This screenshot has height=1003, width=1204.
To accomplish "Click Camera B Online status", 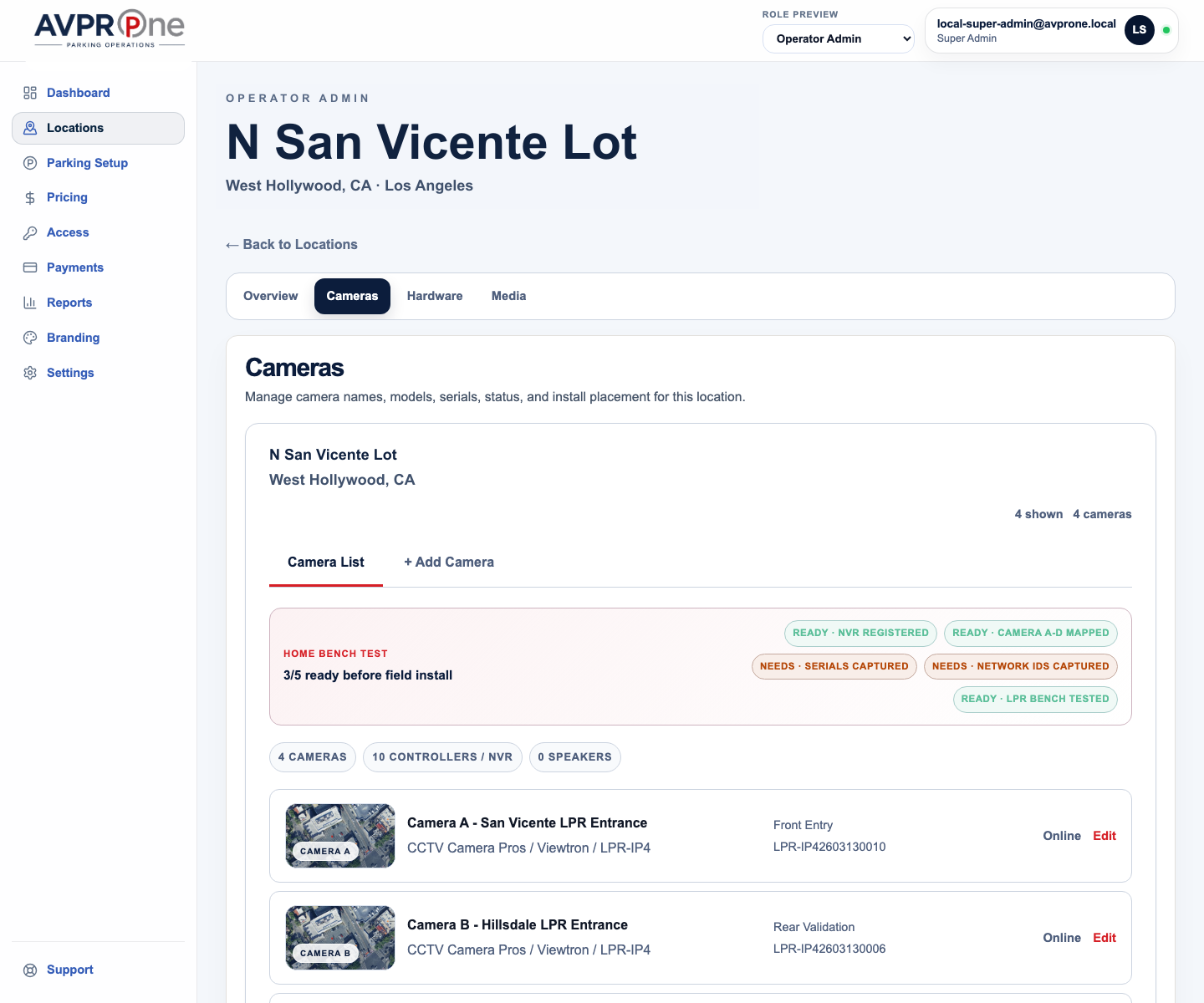I will pyautogui.click(x=1062, y=938).
